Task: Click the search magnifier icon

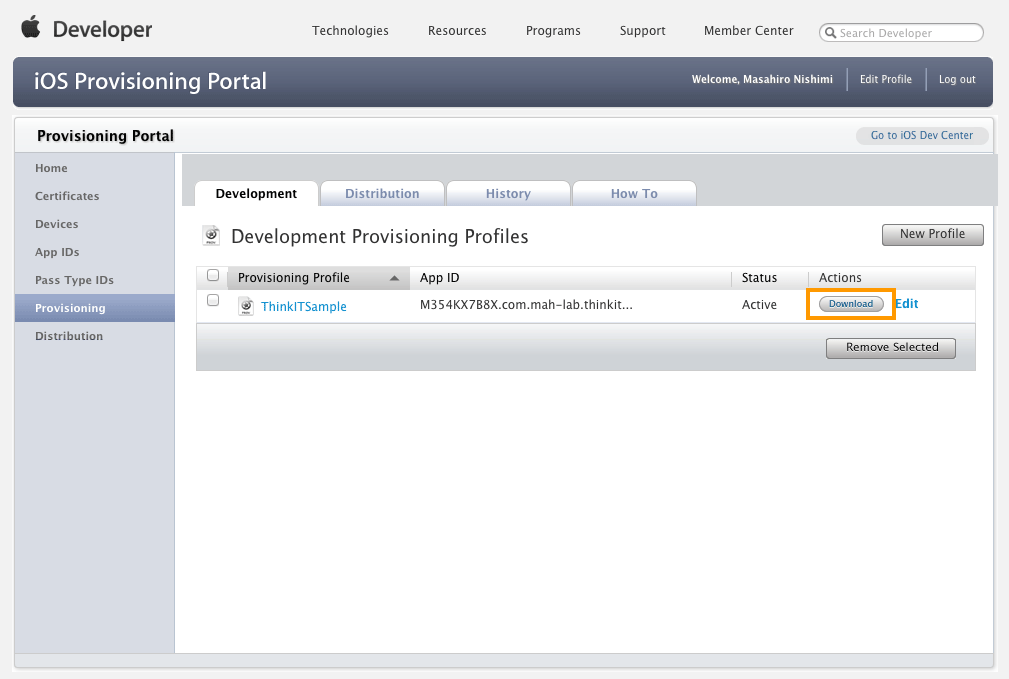Action: coord(831,33)
